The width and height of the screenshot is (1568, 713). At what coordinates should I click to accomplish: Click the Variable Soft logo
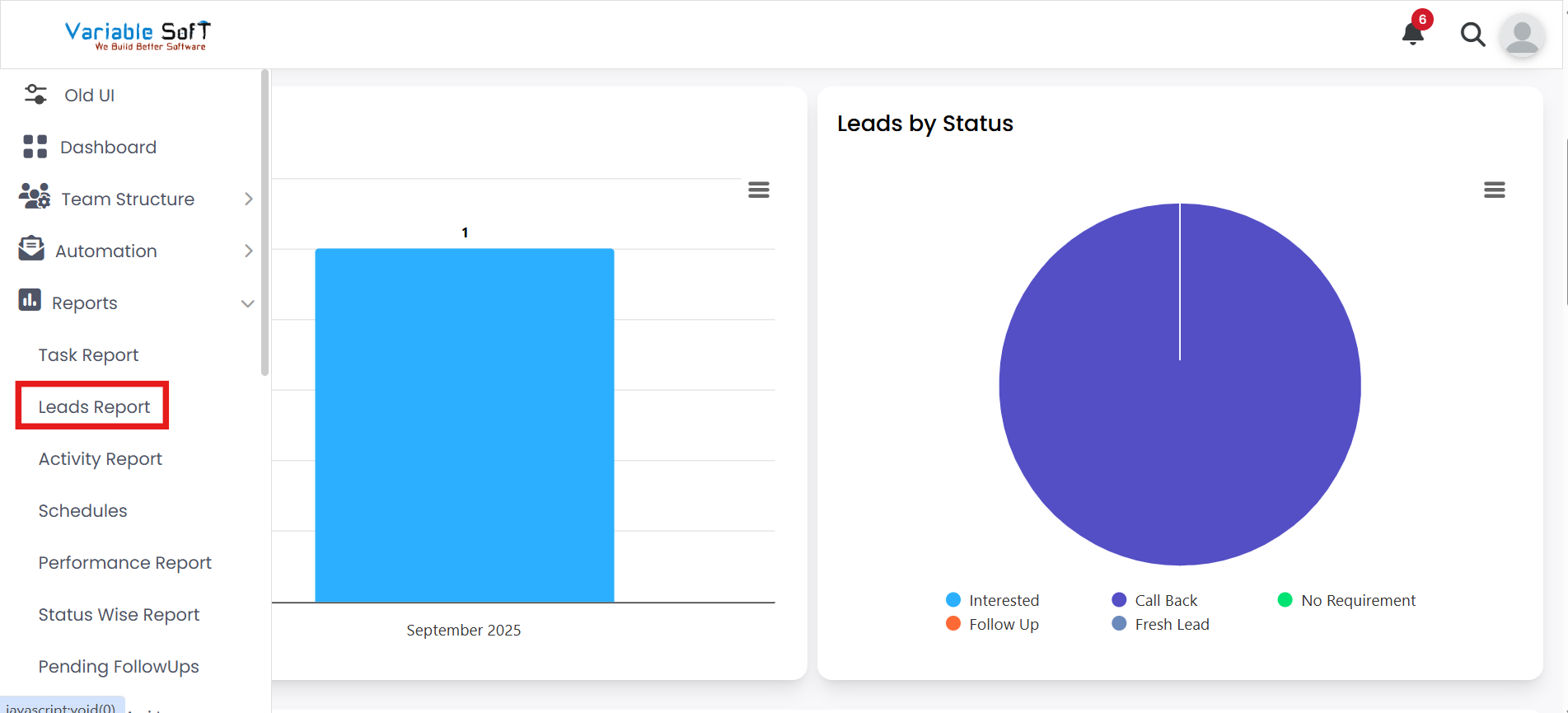coord(137,35)
